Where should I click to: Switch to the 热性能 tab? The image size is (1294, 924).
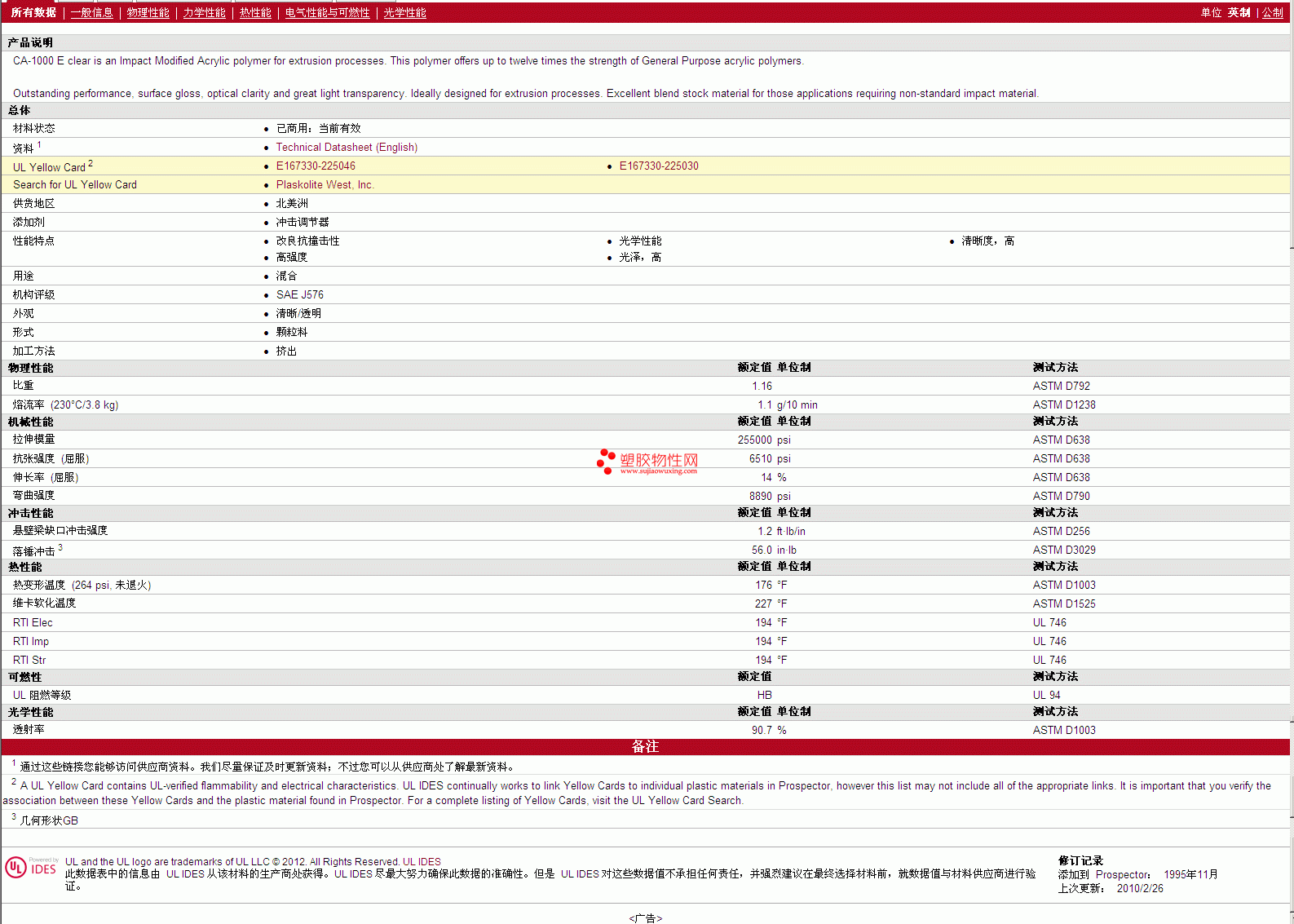coord(255,12)
